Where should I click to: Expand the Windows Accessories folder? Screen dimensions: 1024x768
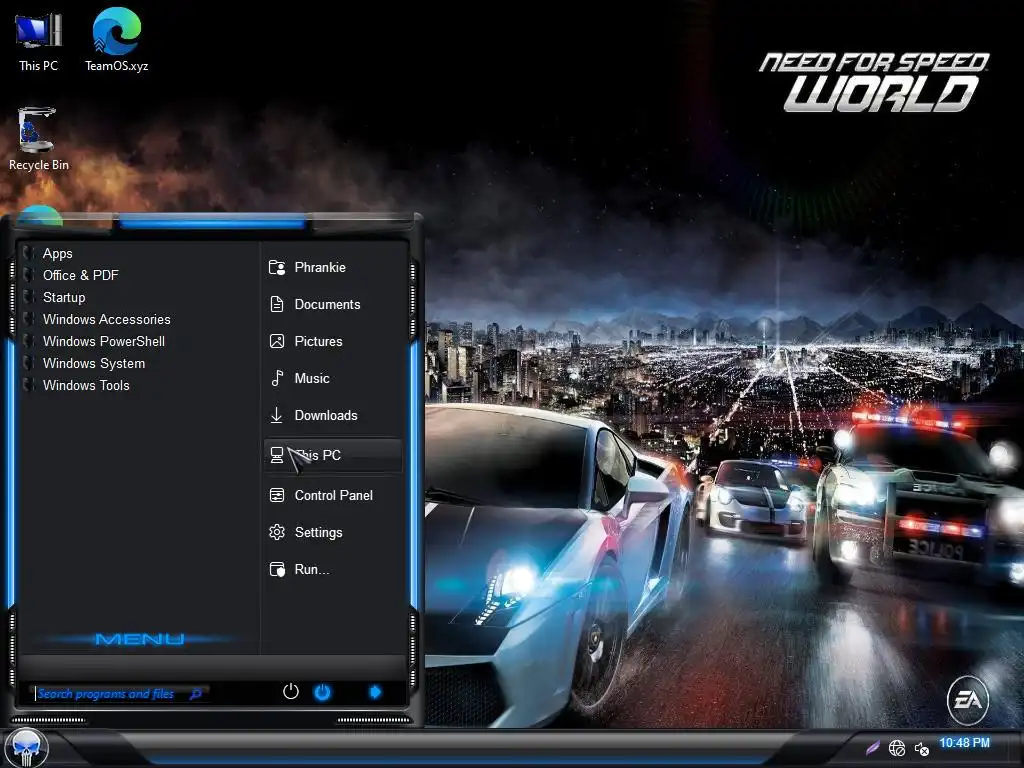click(106, 319)
